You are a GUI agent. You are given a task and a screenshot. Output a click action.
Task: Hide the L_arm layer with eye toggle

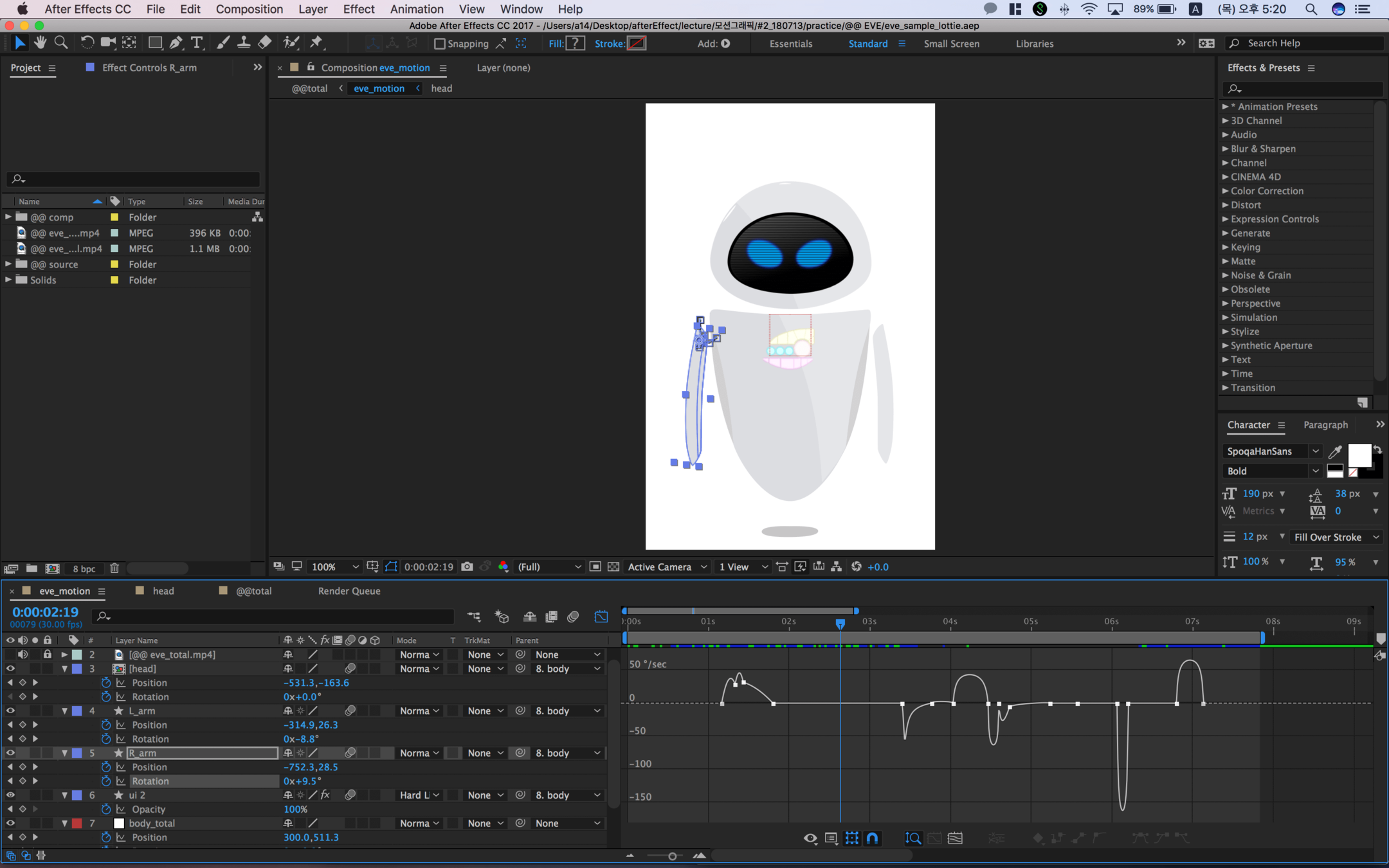pos(10,710)
